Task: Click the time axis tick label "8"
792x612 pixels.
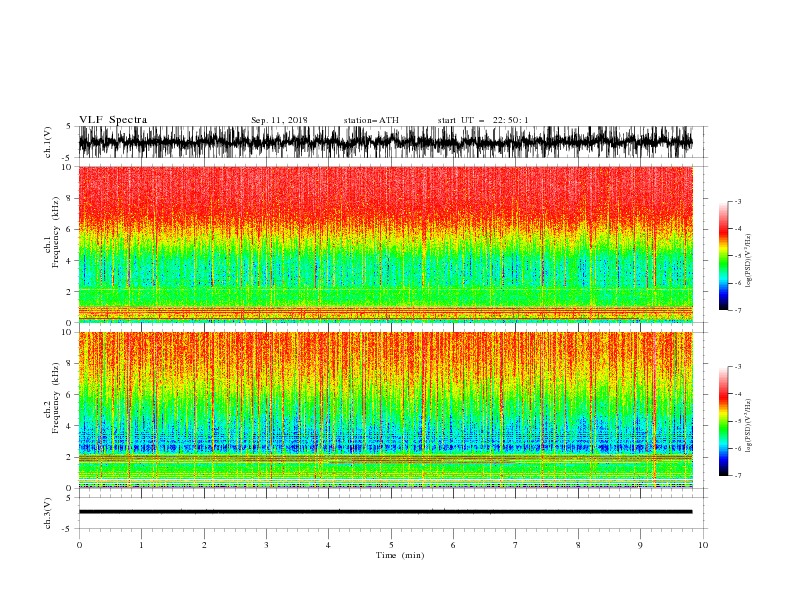Action: point(578,545)
